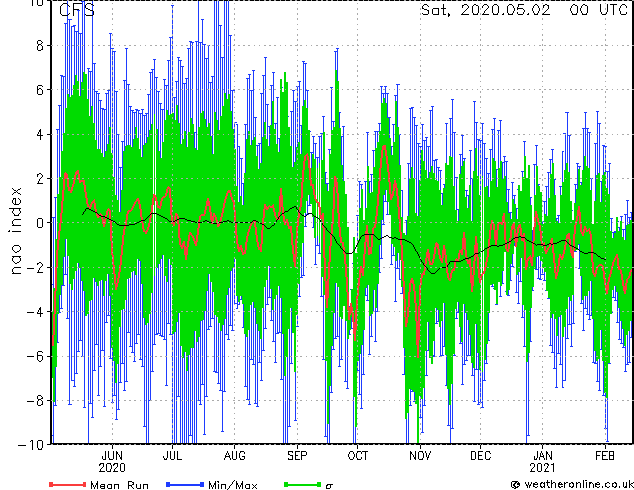The width and height of the screenshot is (634, 490).
Task: Click the y-axis value -8
Action: pyautogui.click(x=35, y=401)
